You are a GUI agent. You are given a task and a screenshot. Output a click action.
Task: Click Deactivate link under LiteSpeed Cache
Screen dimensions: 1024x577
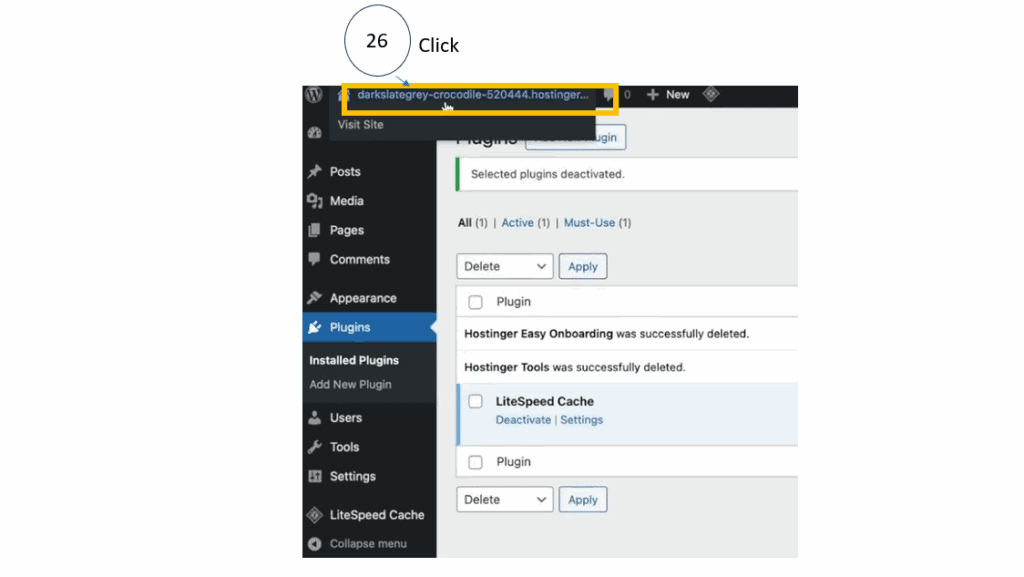(523, 420)
